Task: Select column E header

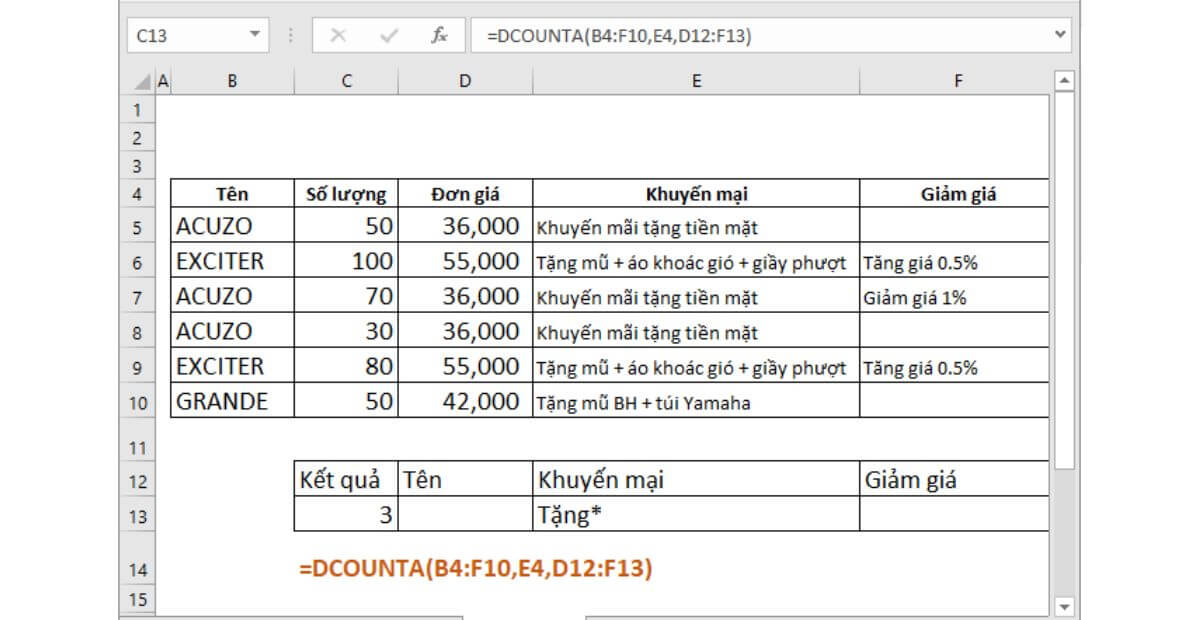Action: [x=696, y=82]
